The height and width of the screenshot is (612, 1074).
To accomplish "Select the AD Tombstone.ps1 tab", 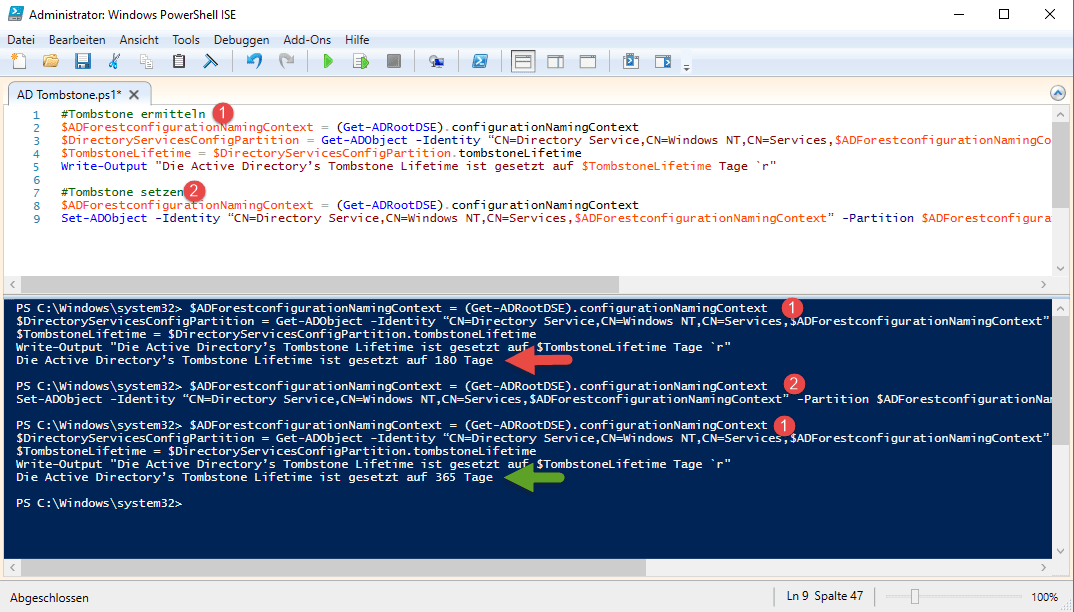I will [68, 94].
